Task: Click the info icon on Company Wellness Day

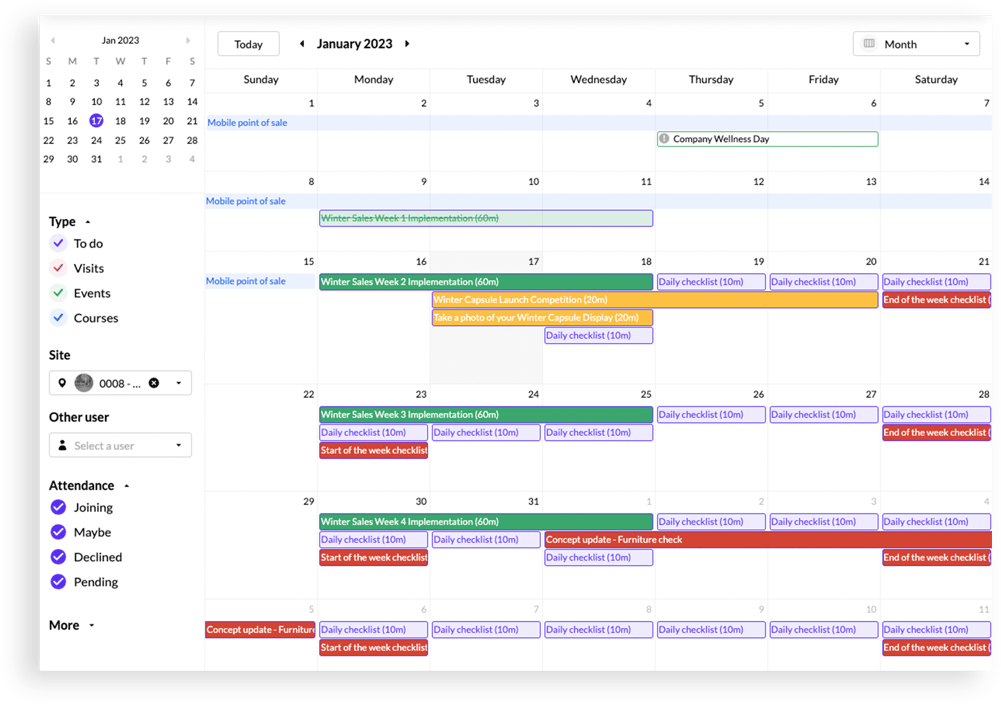Action: click(x=663, y=139)
